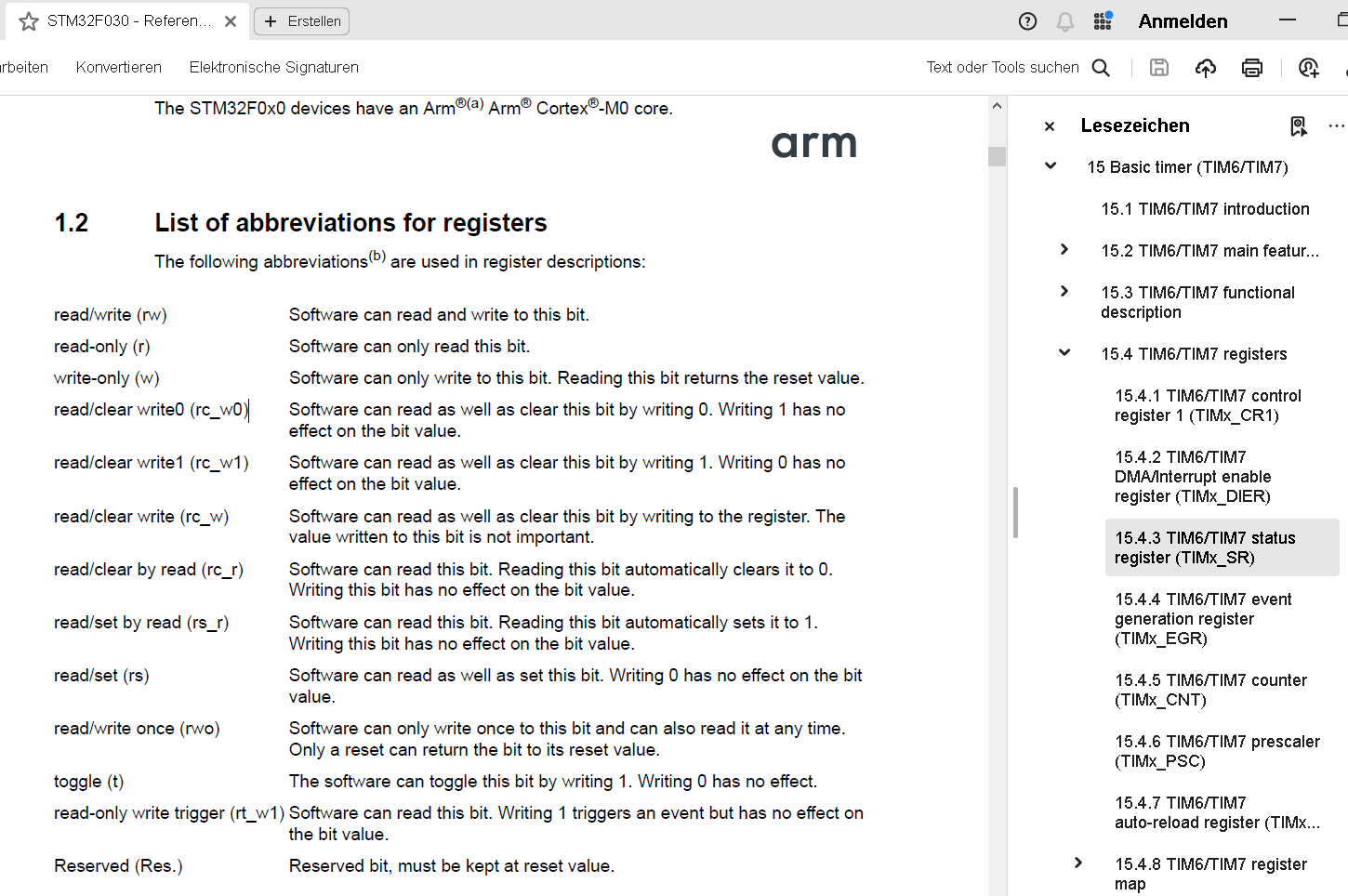Screen dimensions: 1348x896
Task: Open bookmark 15.1 TIM6/TIM7 introduction
Action: (1205, 209)
